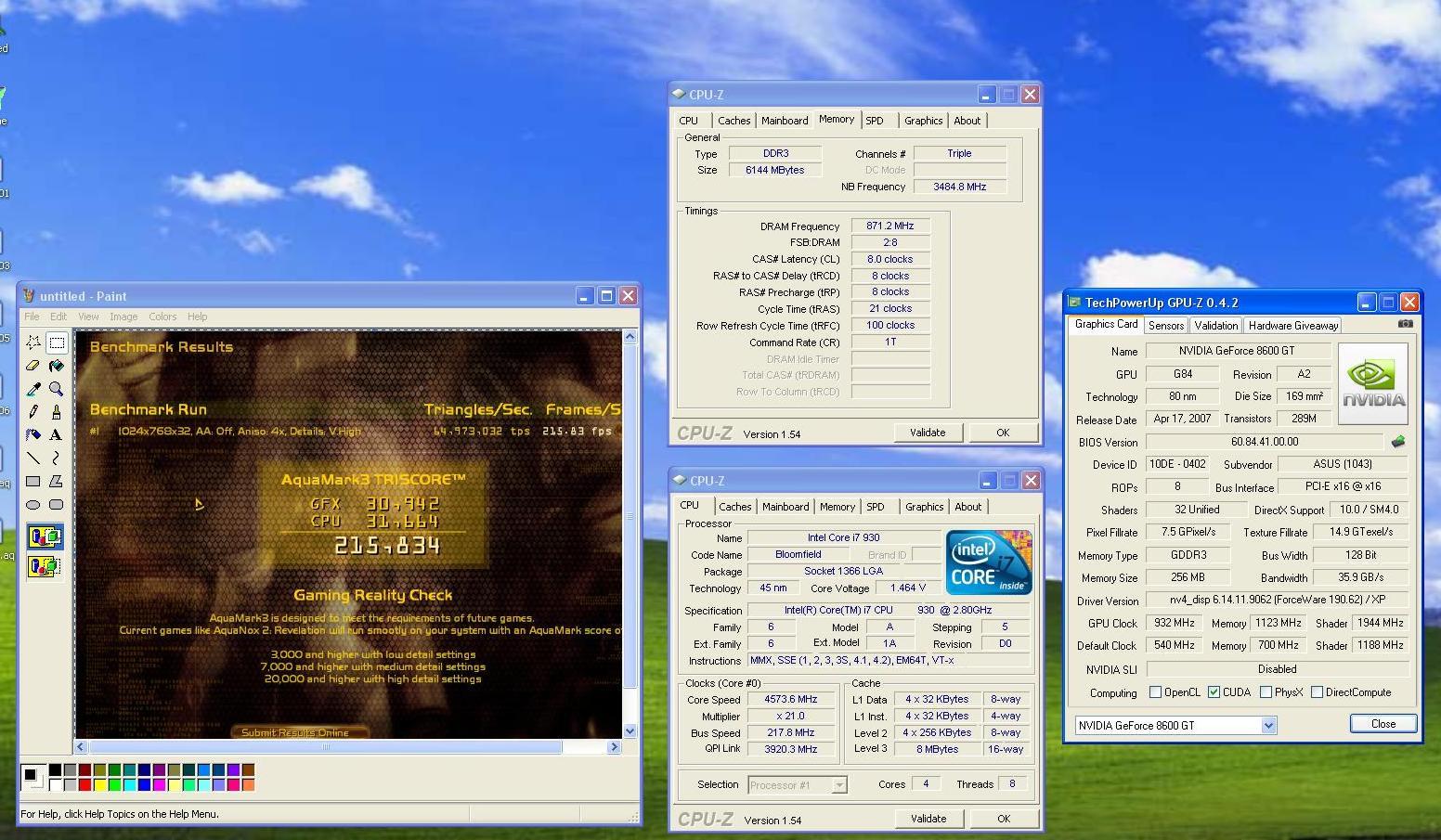
Task: Select the Rounded Rectangle tool
Action: (x=57, y=505)
